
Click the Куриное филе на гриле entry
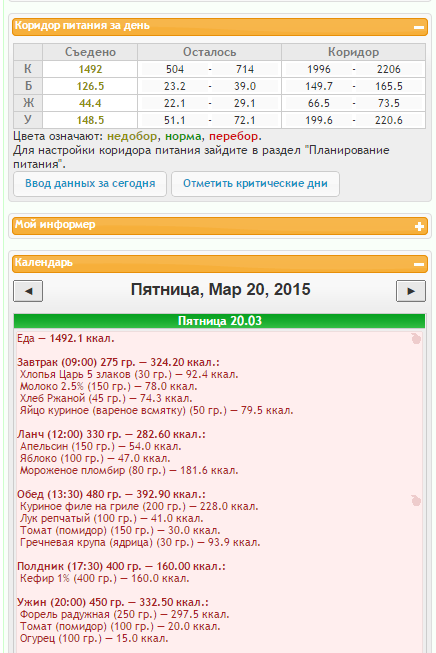[139, 506]
